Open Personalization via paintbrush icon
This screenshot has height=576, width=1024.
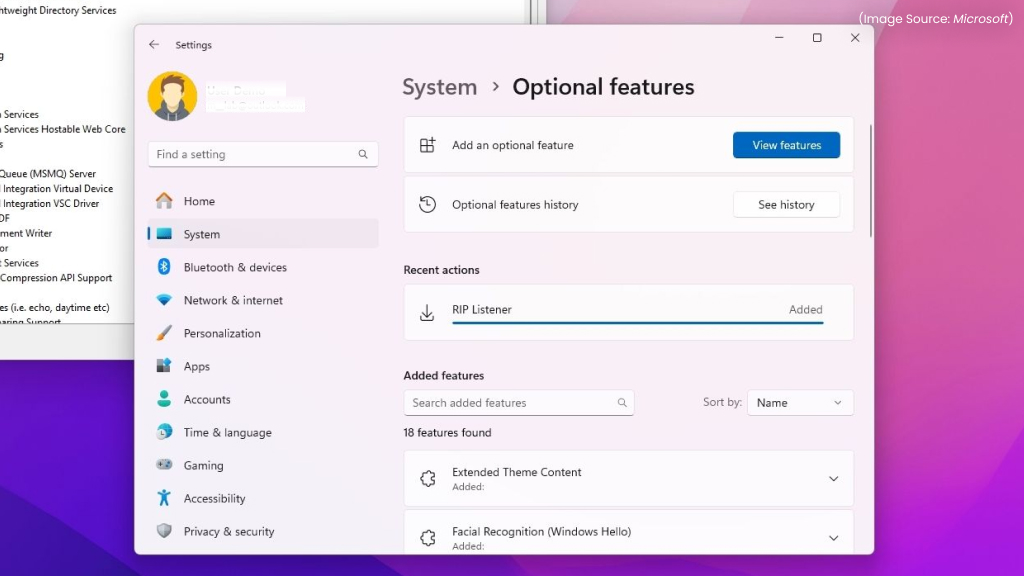point(164,333)
